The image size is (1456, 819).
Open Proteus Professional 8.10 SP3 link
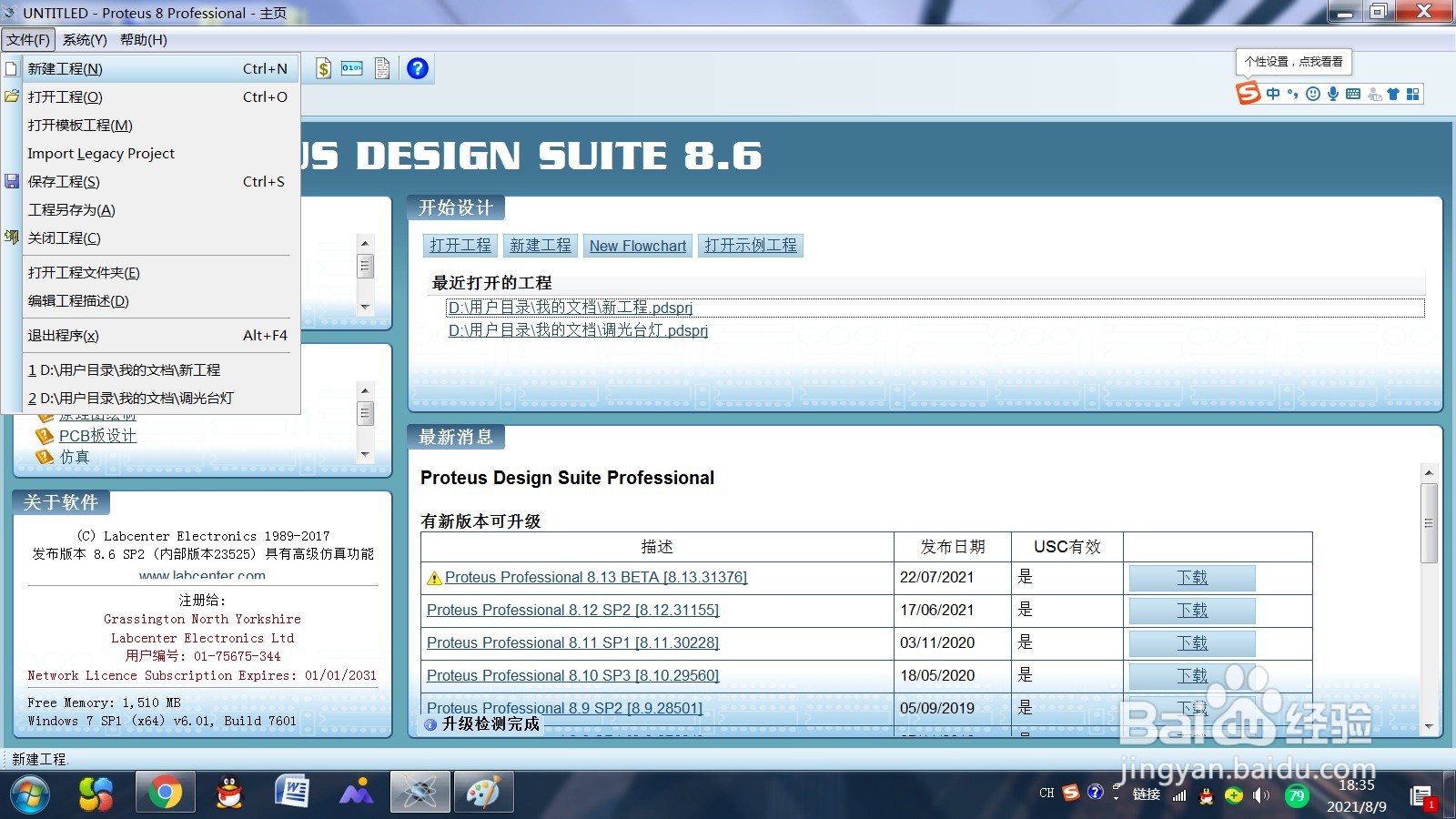(572, 675)
